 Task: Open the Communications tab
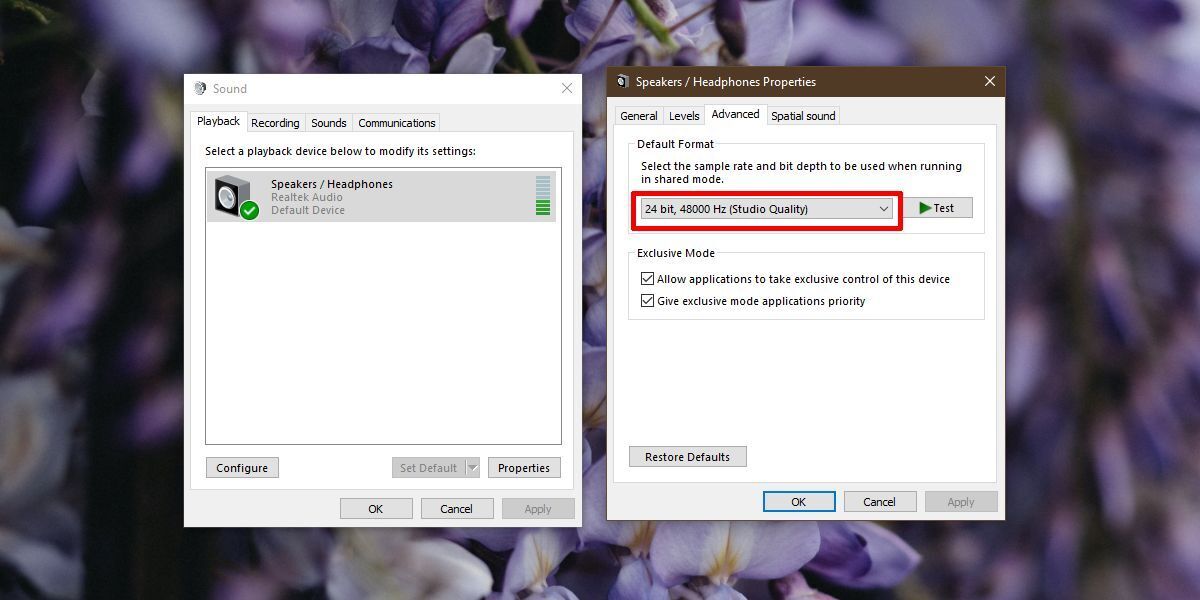396,122
